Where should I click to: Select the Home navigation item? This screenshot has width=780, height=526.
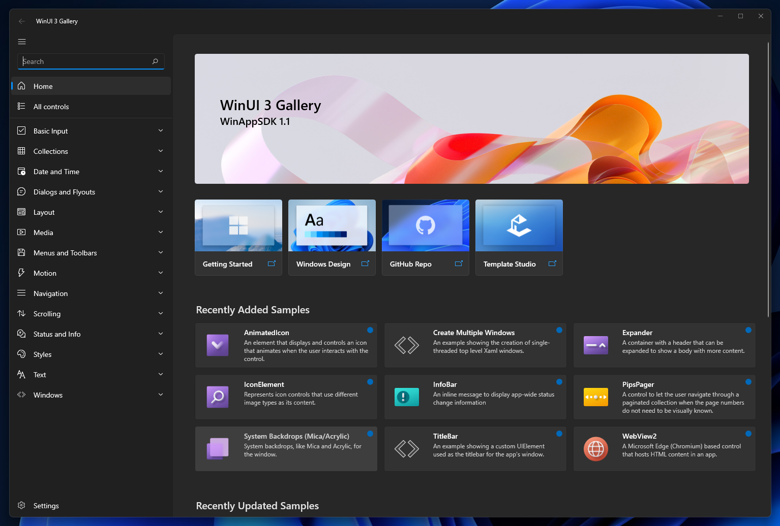[x=91, y=86]
